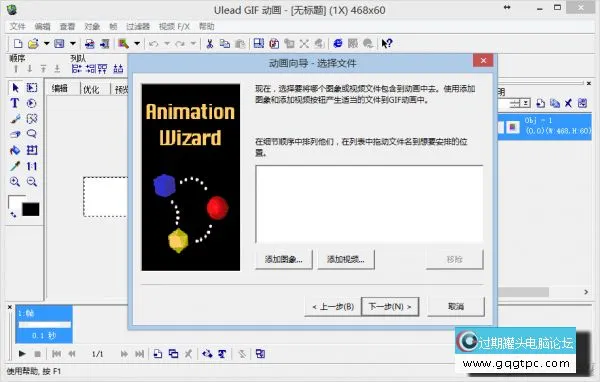Select the Lasso selection tool

coord(32,134)
